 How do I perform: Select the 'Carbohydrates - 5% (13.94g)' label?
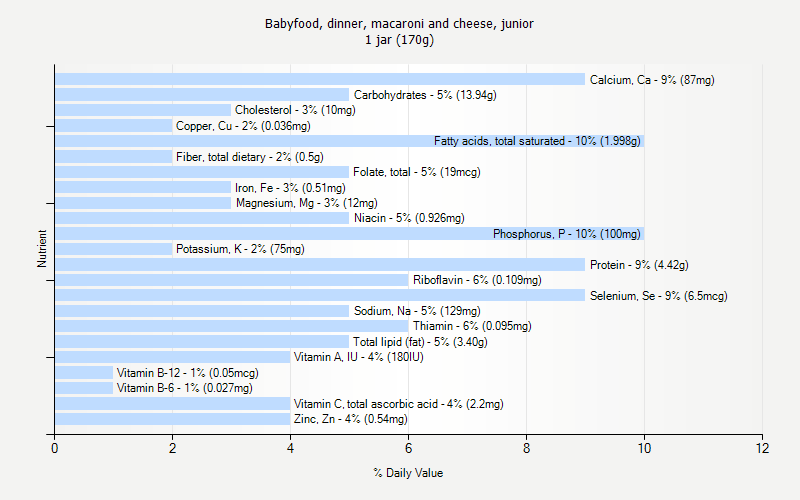[x=425, y=95]
